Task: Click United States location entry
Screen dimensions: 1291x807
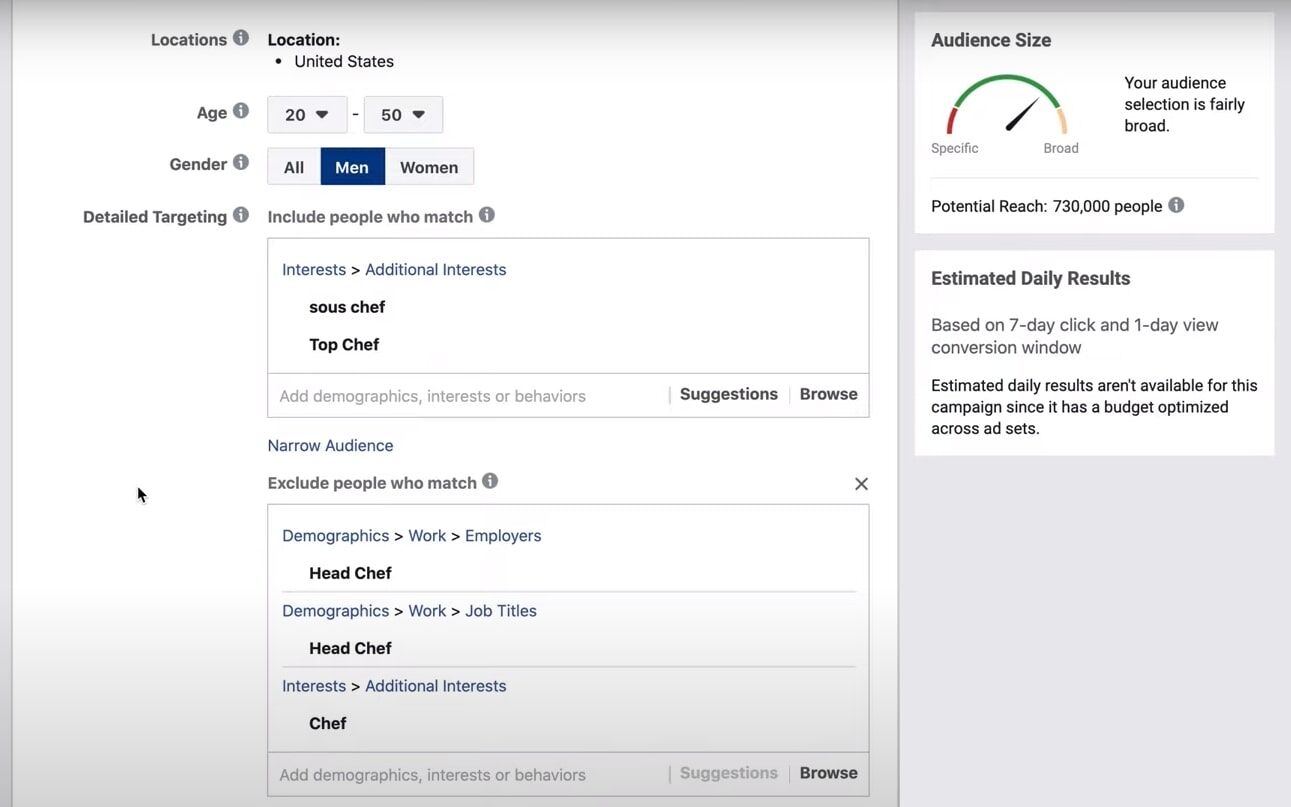Action: point(344,61)
